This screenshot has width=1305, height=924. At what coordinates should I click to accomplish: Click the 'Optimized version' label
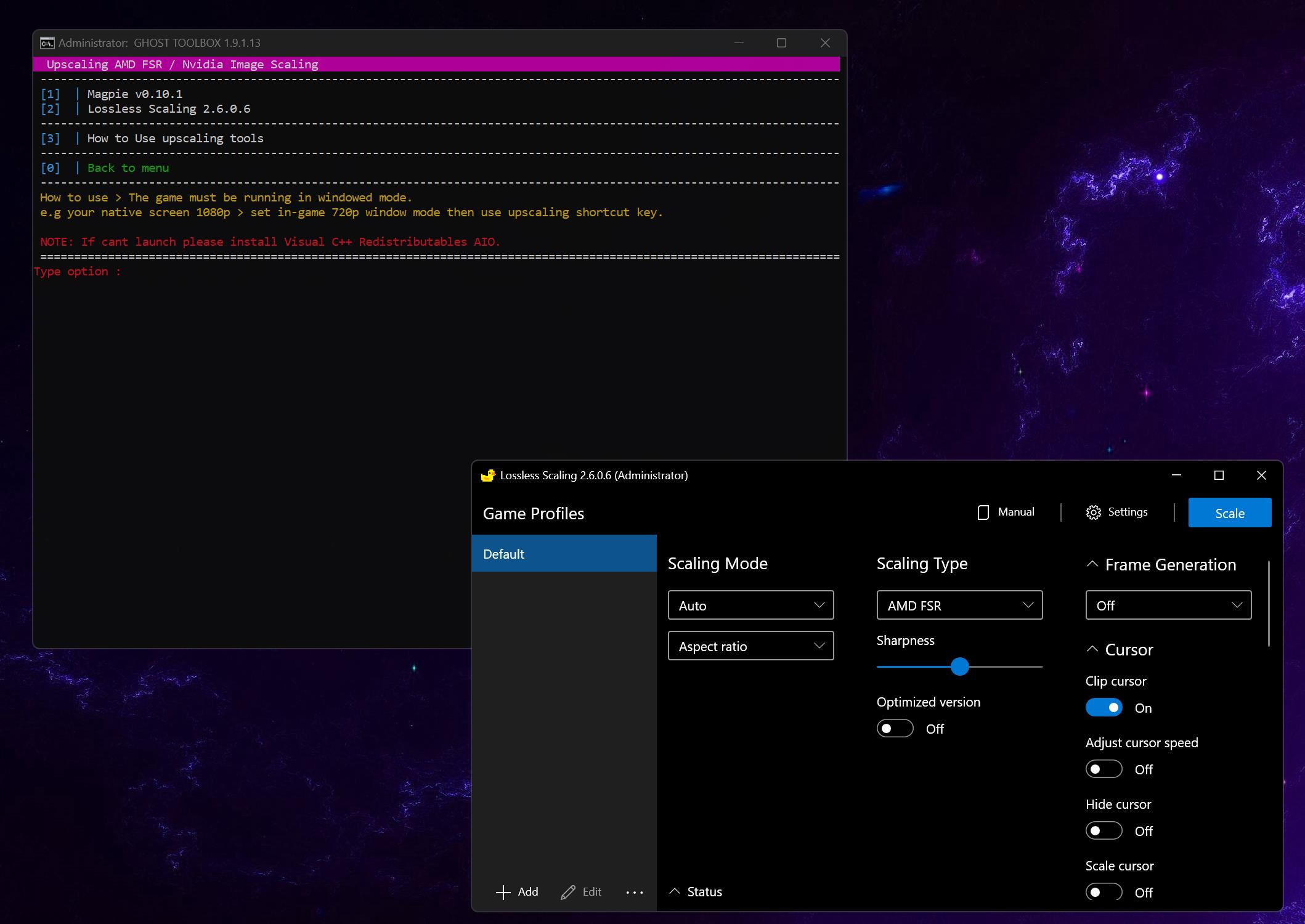click(929, 702)
